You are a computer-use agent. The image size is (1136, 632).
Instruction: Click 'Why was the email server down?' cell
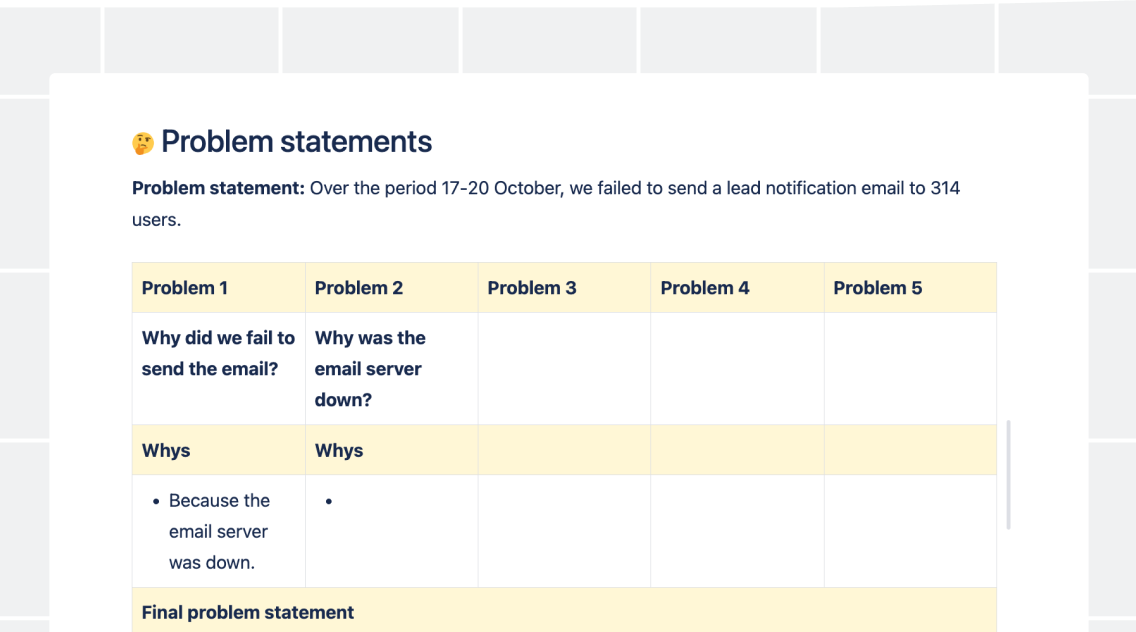tap(391, 368)
